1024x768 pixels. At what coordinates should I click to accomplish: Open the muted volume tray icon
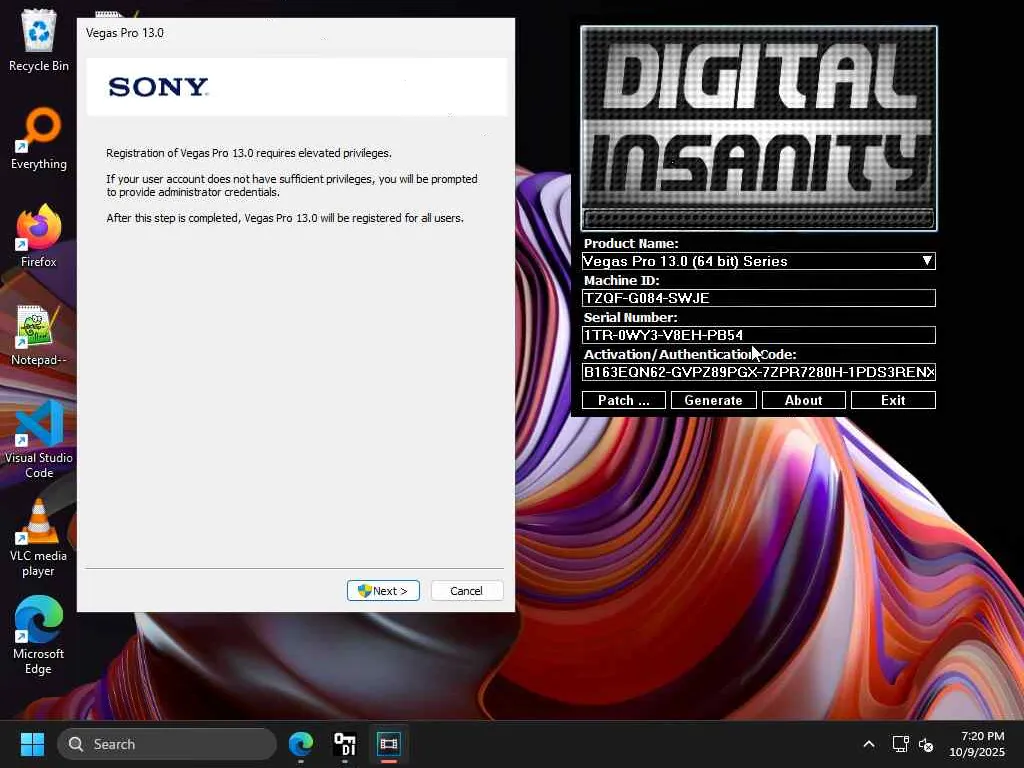(x=926, y=744)
